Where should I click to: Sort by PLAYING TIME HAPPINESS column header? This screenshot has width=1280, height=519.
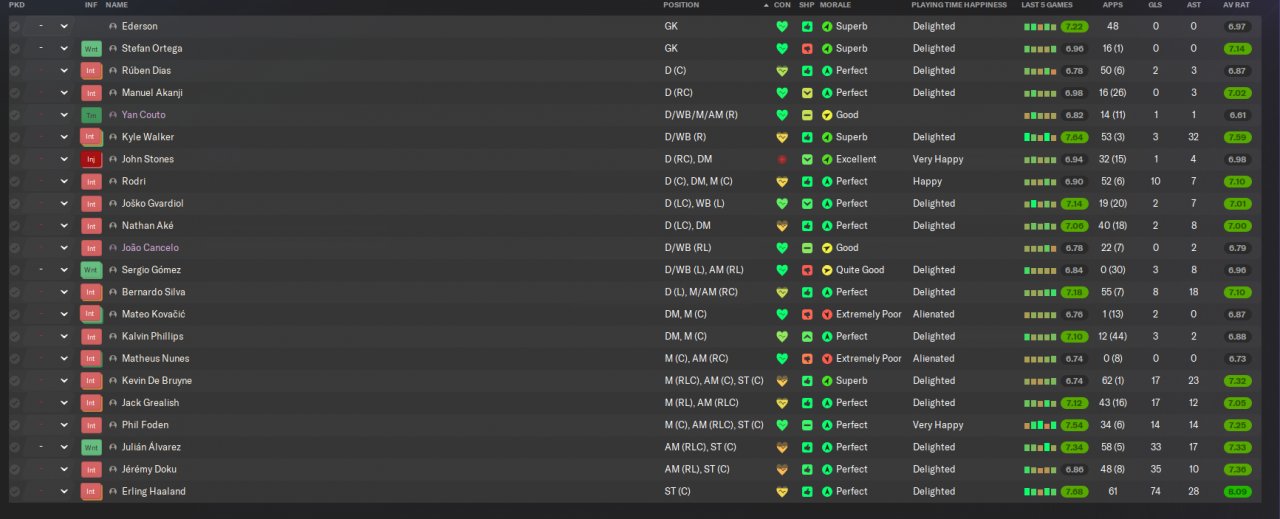(x=959, y=5)
